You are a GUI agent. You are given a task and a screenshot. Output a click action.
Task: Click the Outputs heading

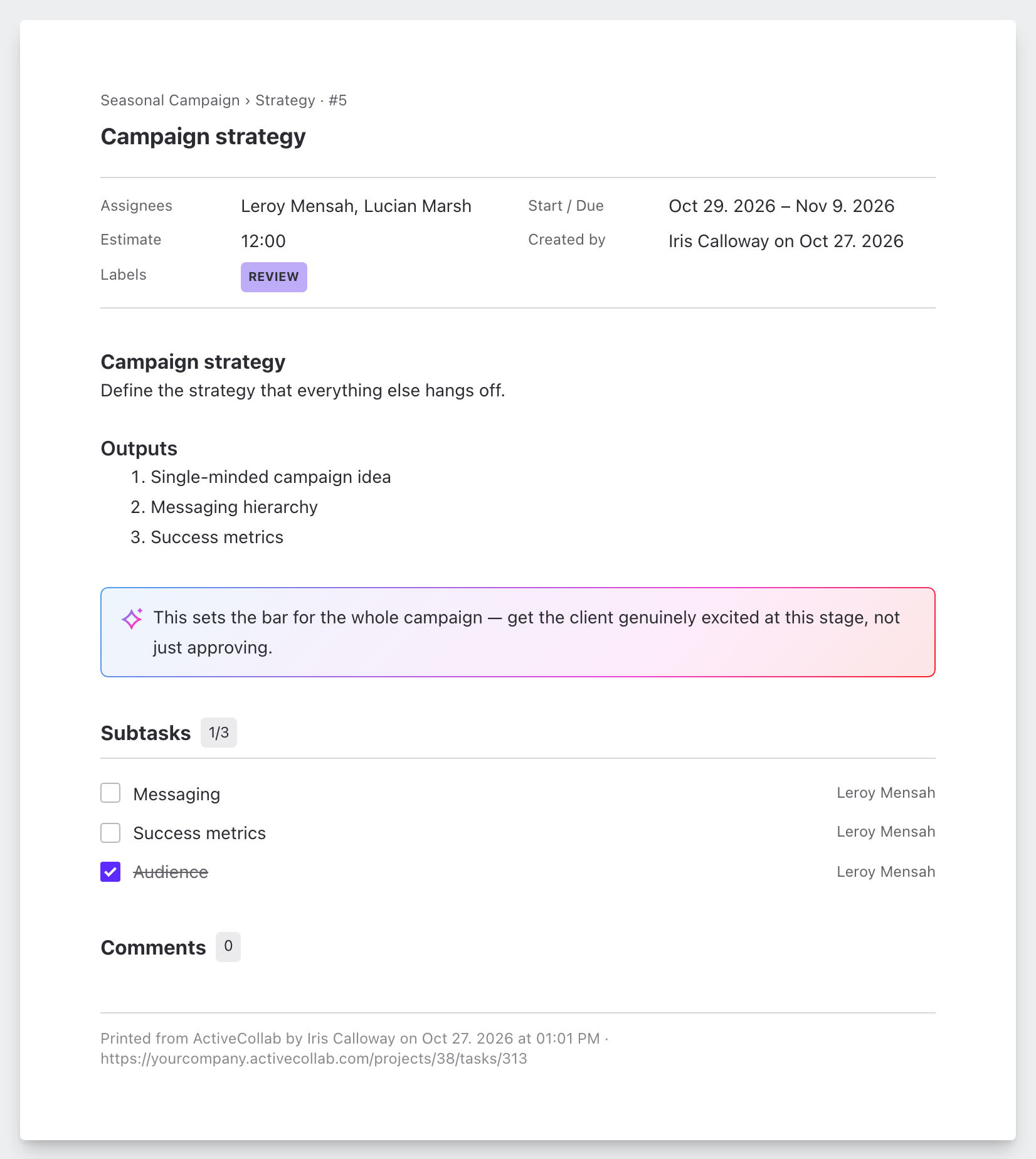[139, 449]
